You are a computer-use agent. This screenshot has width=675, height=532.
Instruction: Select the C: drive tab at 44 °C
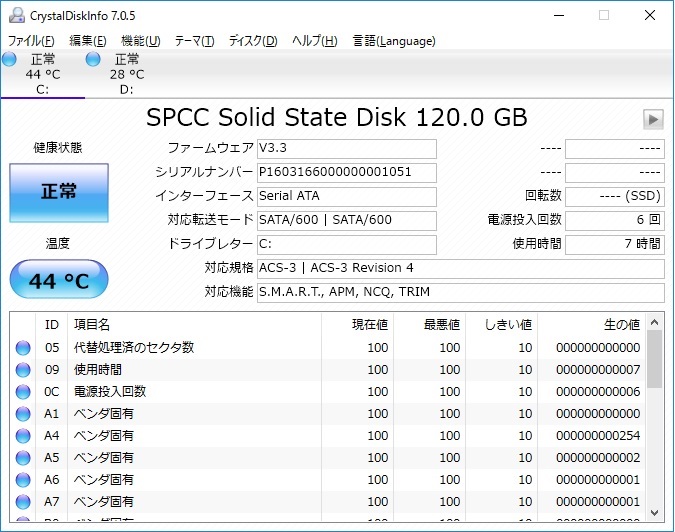point(43,74)
